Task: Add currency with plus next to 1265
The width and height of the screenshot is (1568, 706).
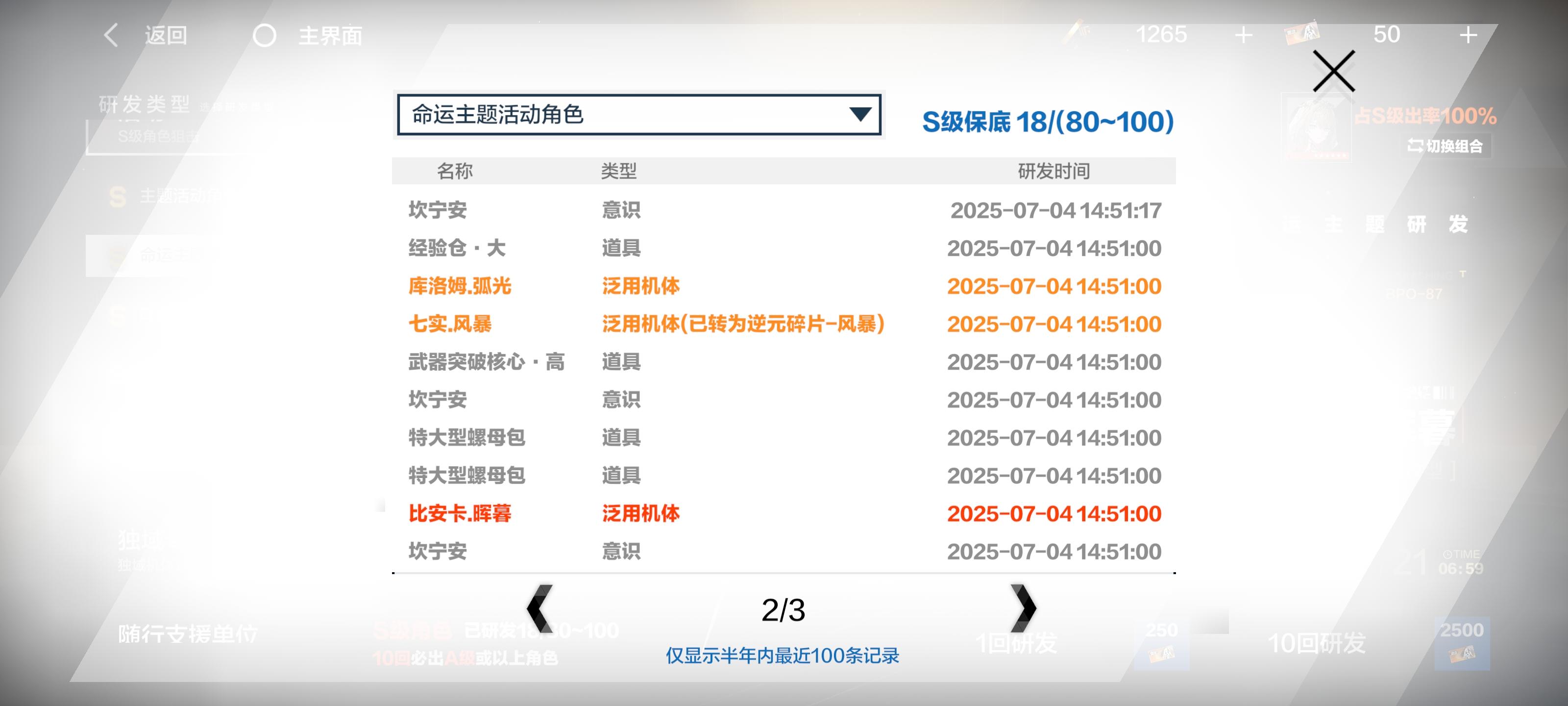Action: [x=1243, y=35]
